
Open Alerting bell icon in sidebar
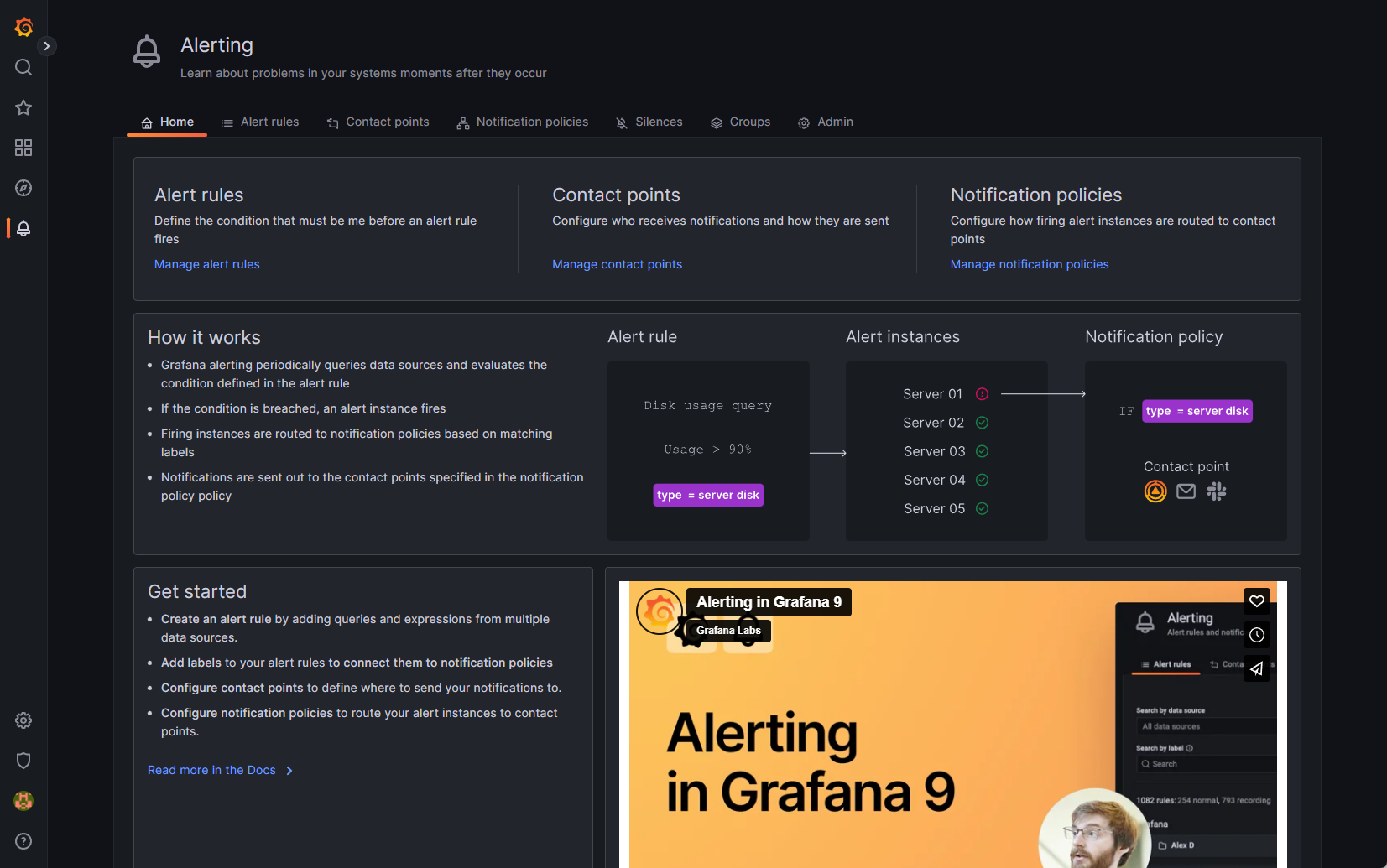(x=23, y=228)
